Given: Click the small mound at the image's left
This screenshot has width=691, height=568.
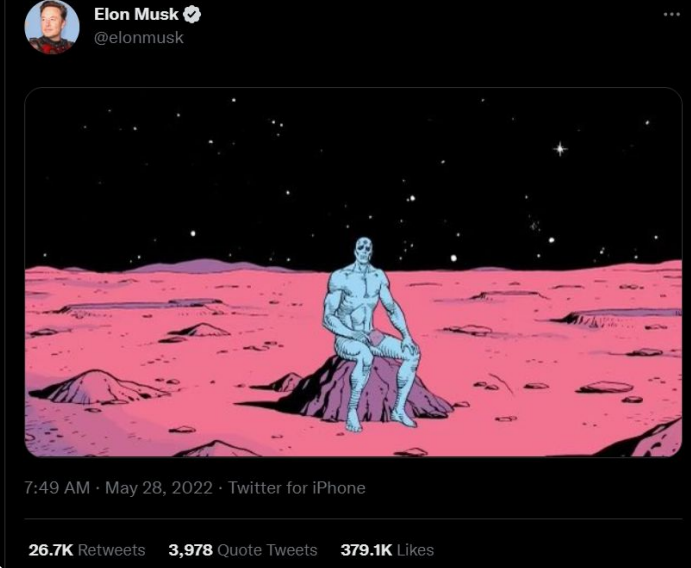Looking at the screenshot, I should tap(99, 387).
